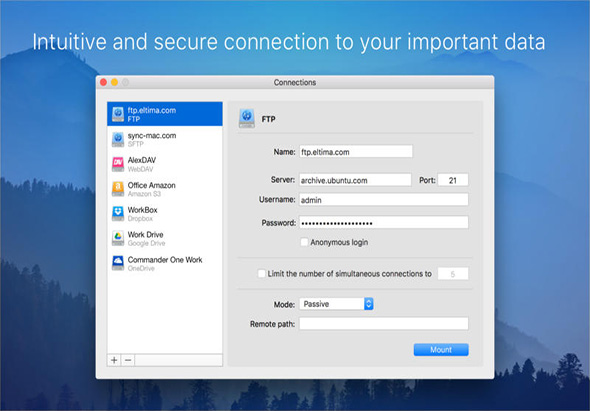Toggle limit simultaneous connections checkbox
The height and width of the screenshot is (411, 590).
click(261, 274)
